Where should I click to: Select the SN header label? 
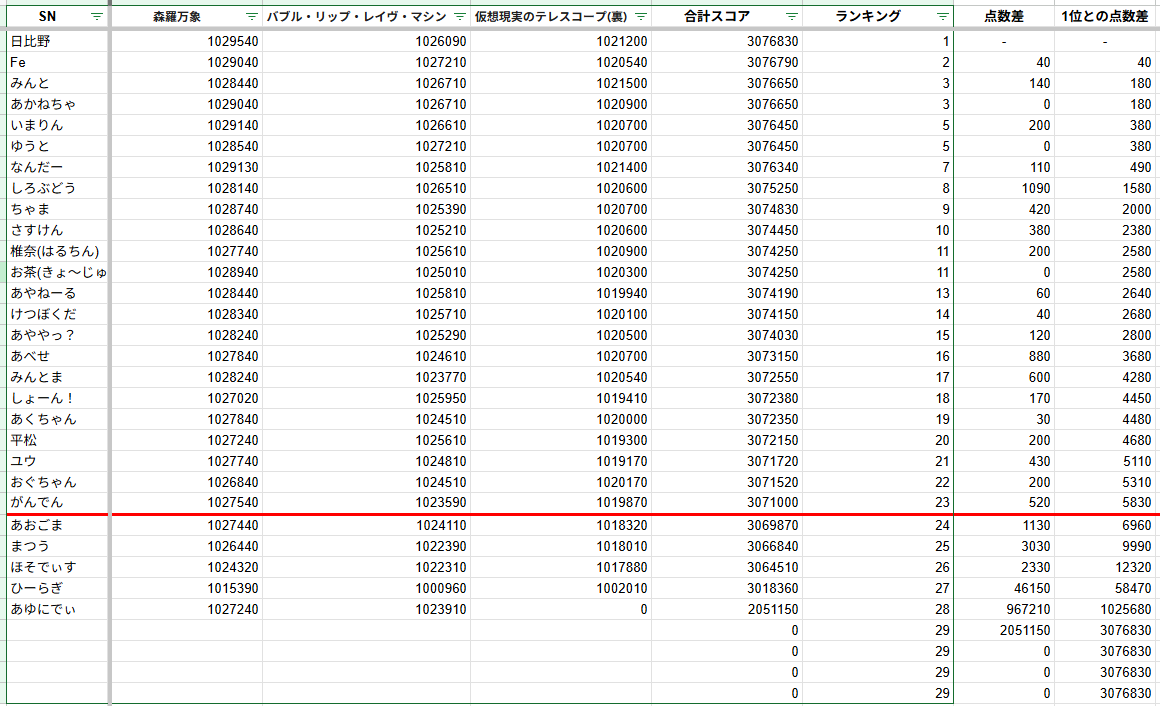pyautogui.click(x=47, y=16)
